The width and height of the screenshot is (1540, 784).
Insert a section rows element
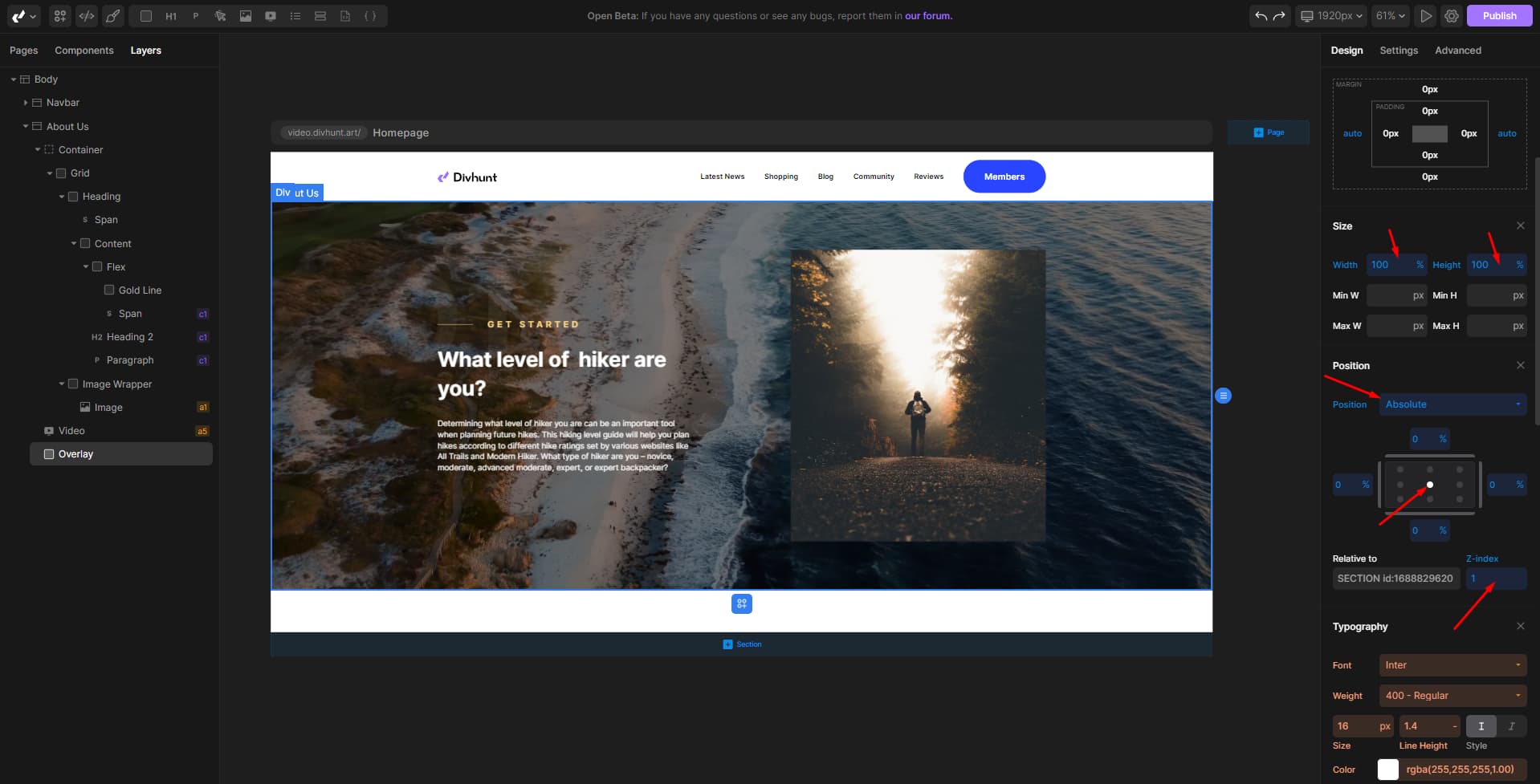320,16
